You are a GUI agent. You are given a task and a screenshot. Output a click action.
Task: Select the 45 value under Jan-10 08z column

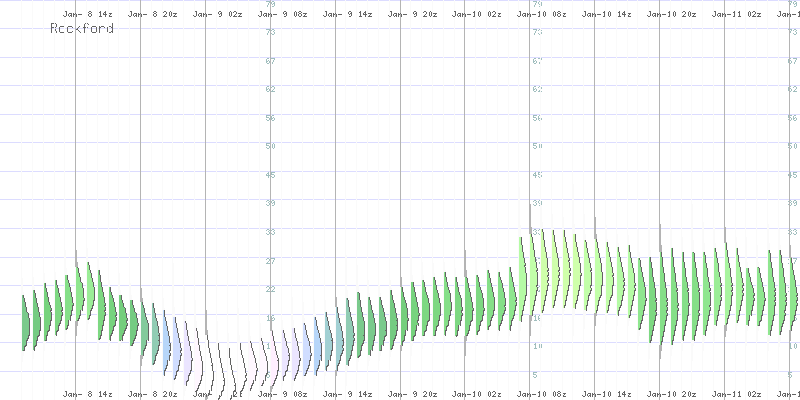(x=537, y=175)
